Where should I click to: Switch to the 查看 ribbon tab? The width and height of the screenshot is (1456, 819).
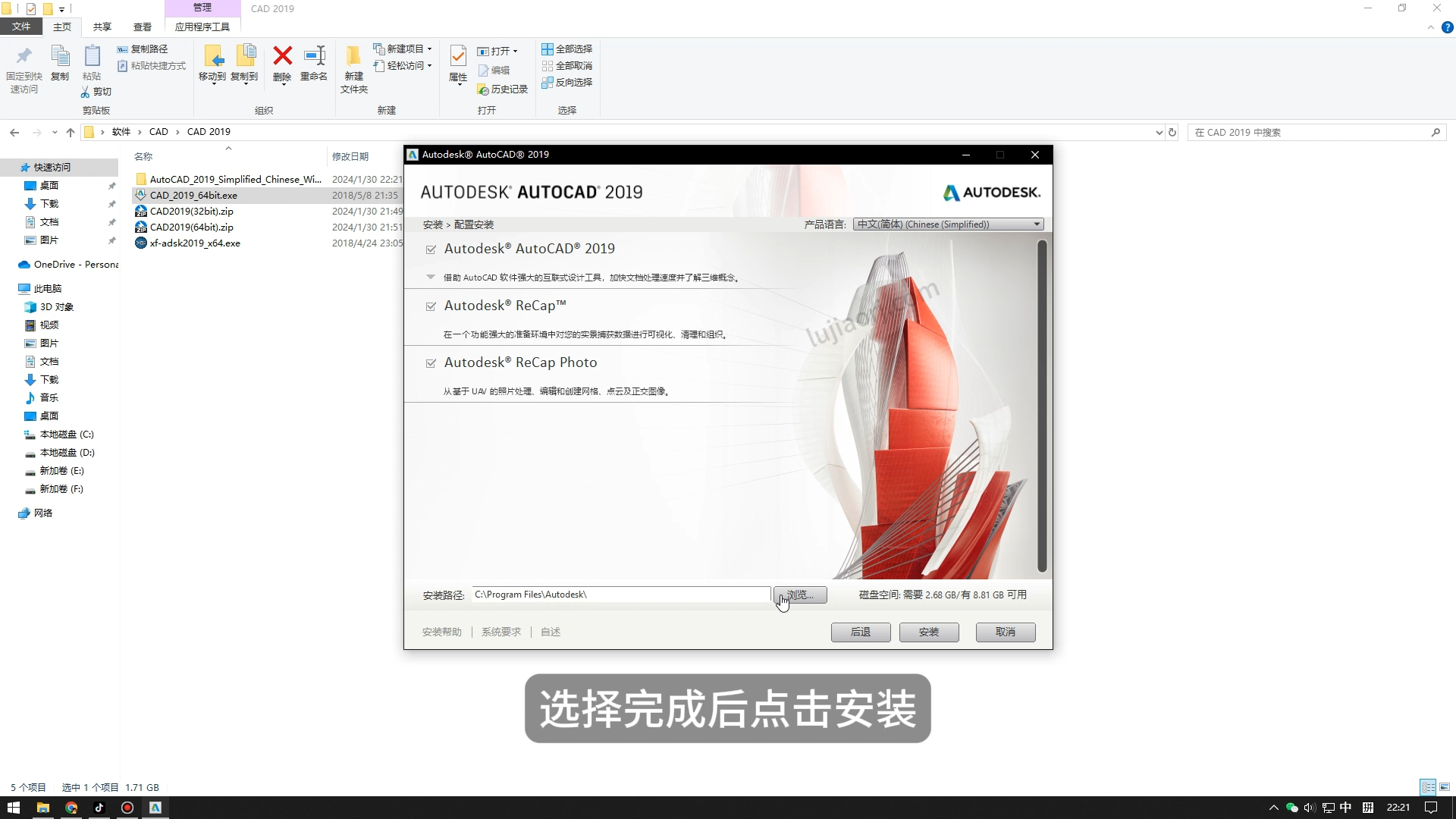(x=141, y=27)
